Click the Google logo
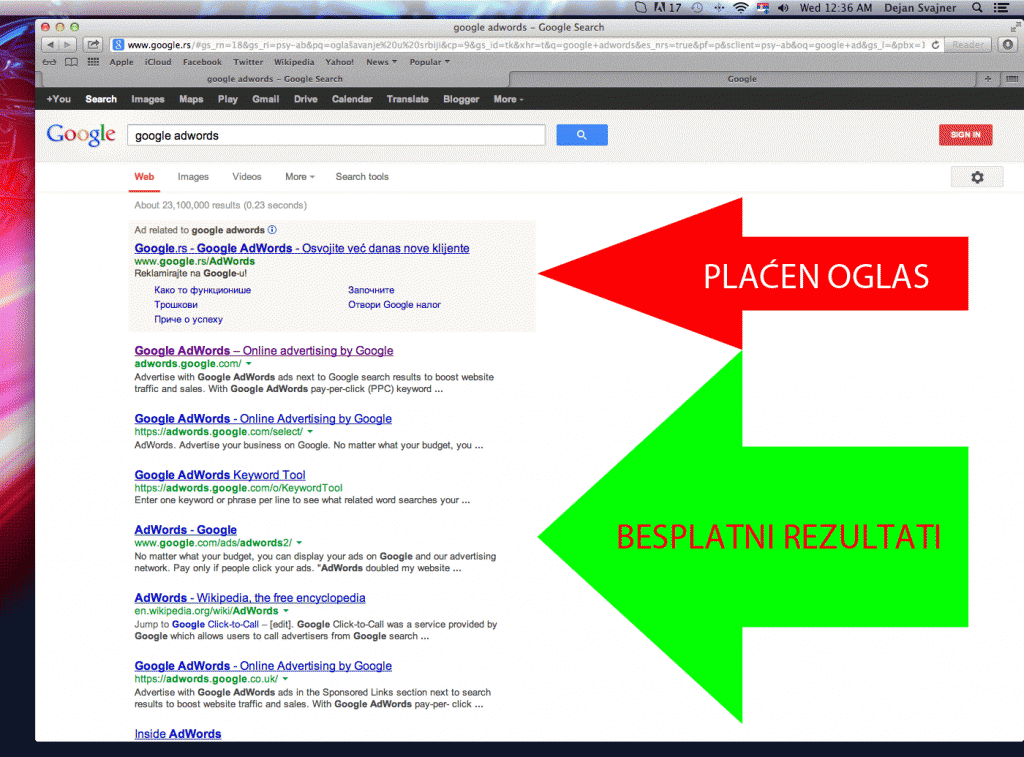 tap(81, 135)
